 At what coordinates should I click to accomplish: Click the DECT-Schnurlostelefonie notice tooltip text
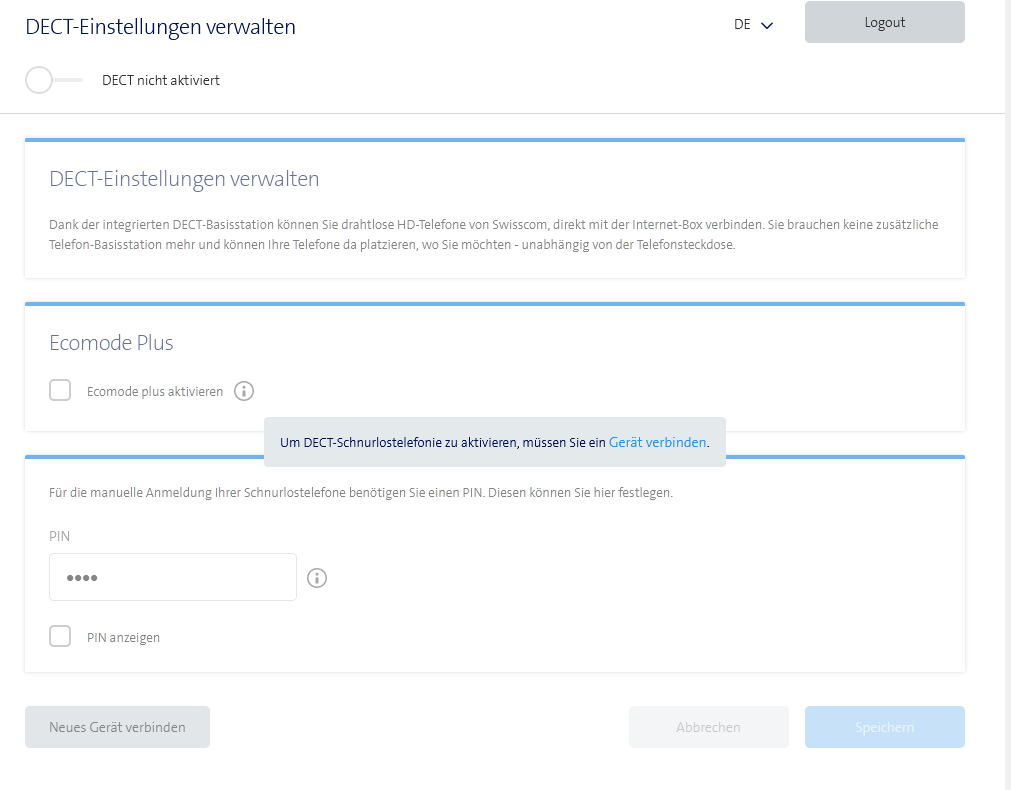click(x=443, y=442)
